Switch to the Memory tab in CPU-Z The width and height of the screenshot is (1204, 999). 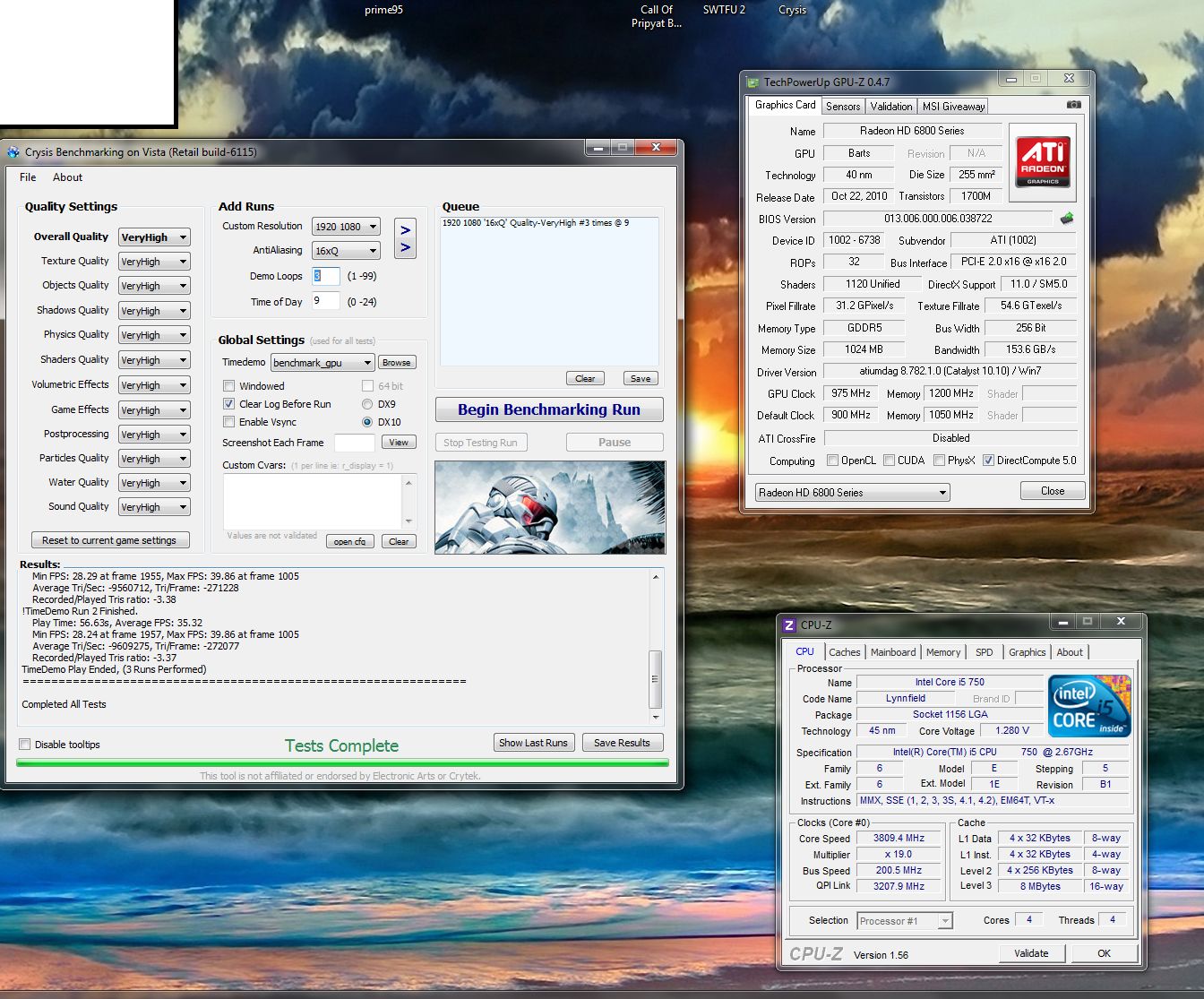tap(943, 652)
